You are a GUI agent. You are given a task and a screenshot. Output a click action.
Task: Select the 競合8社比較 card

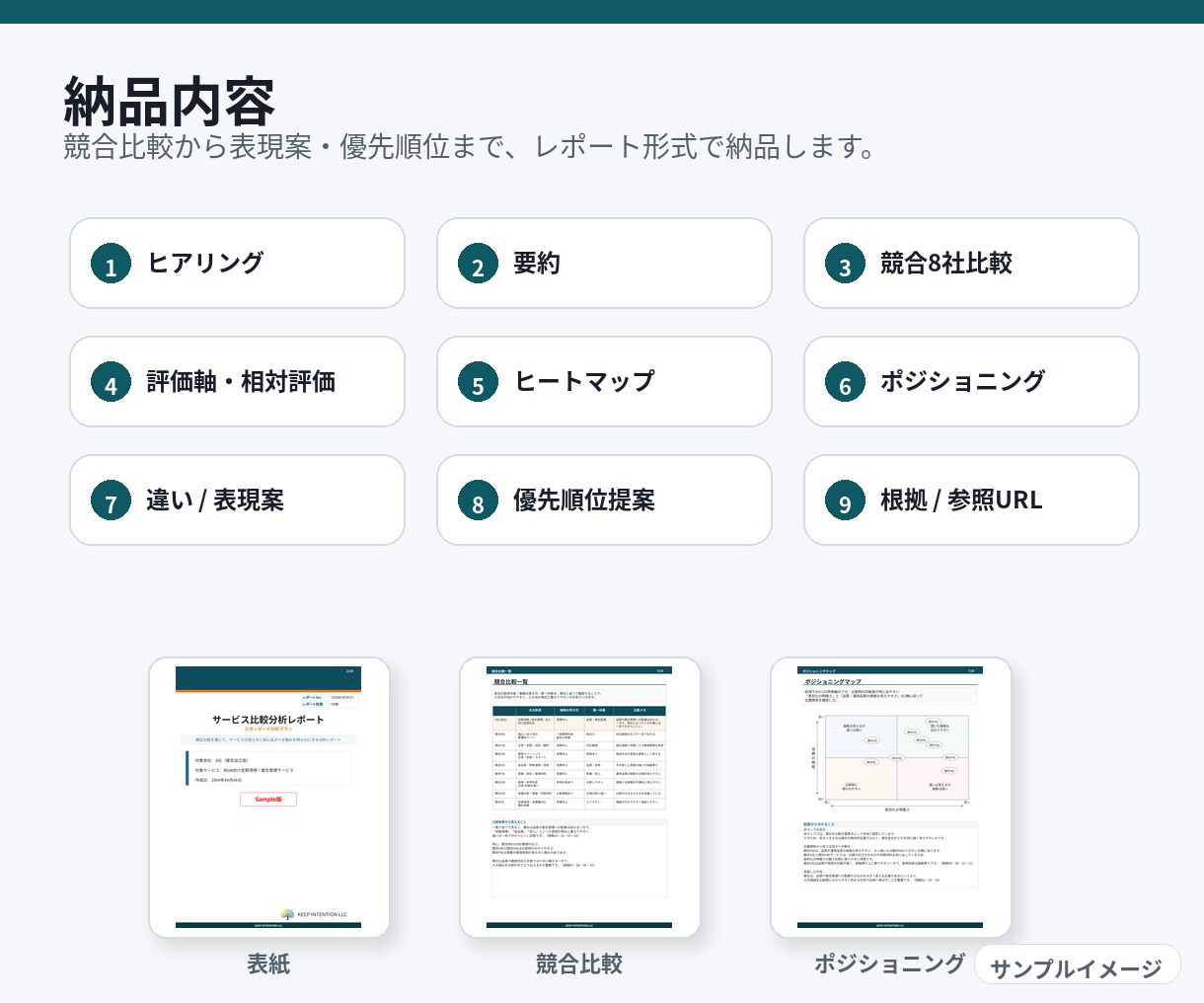tap(971, 264)
